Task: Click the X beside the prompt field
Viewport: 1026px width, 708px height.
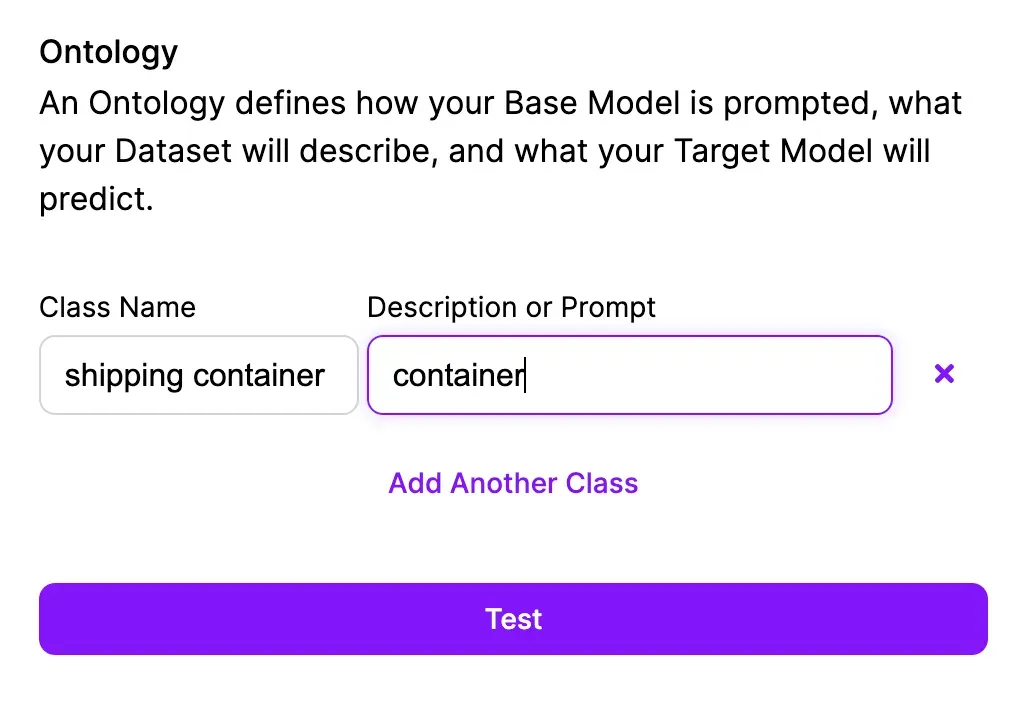Action: [943, 374]
